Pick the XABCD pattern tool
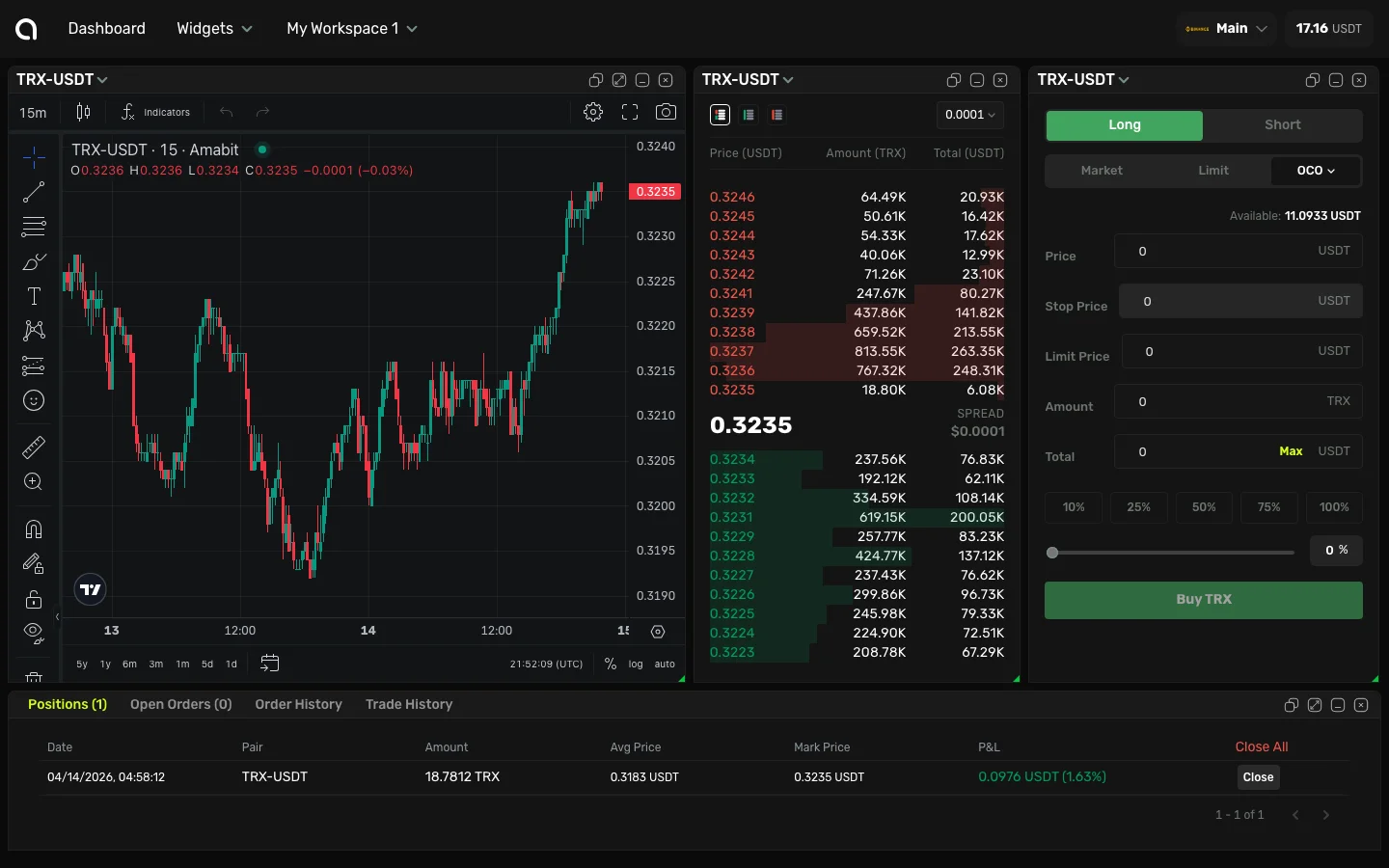Viewport: 1389px width, 868px height. tap(33, 331)
